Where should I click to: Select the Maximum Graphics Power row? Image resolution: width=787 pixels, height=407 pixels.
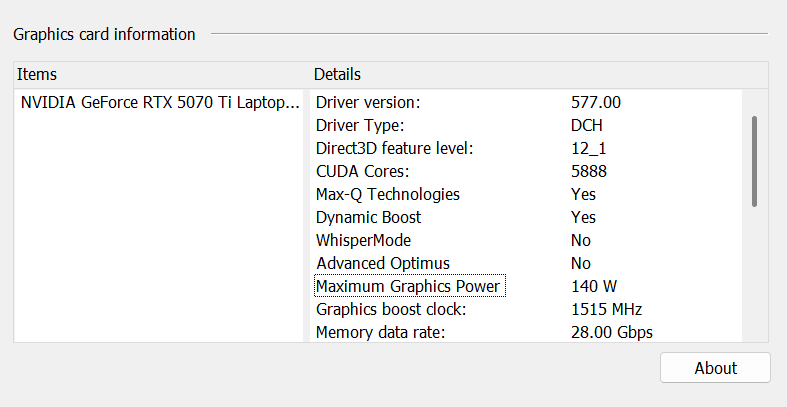410,286
